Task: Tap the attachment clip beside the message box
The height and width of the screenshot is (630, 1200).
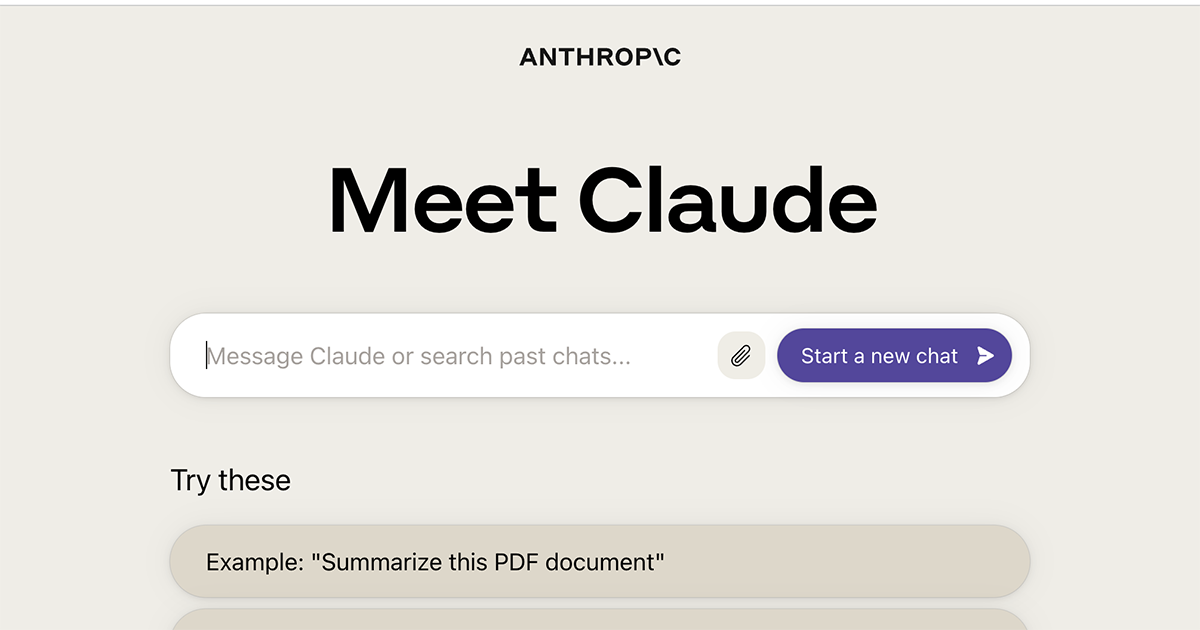Action: pos(741,355)
